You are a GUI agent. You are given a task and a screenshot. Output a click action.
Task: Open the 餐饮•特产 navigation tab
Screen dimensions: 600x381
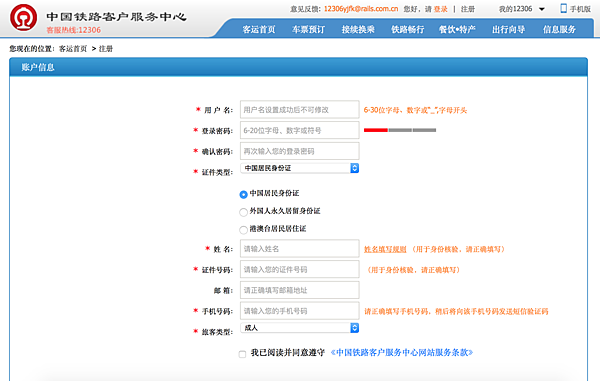457,29
